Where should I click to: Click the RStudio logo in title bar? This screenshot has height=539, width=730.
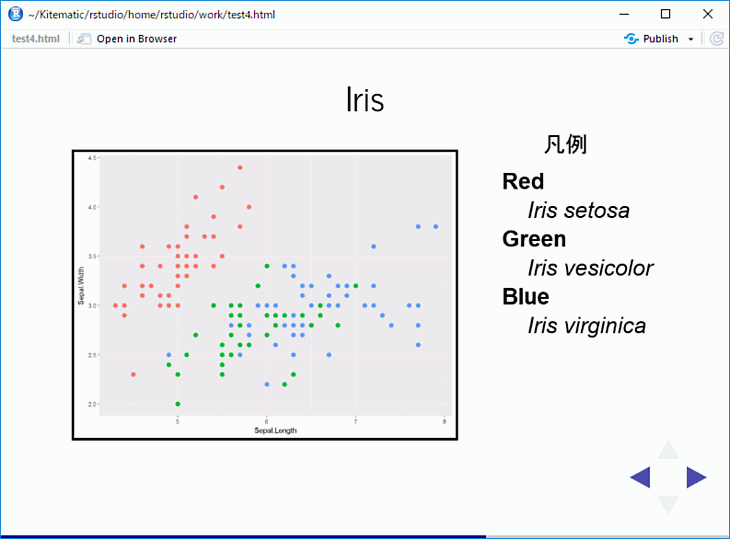pos(15,14)
